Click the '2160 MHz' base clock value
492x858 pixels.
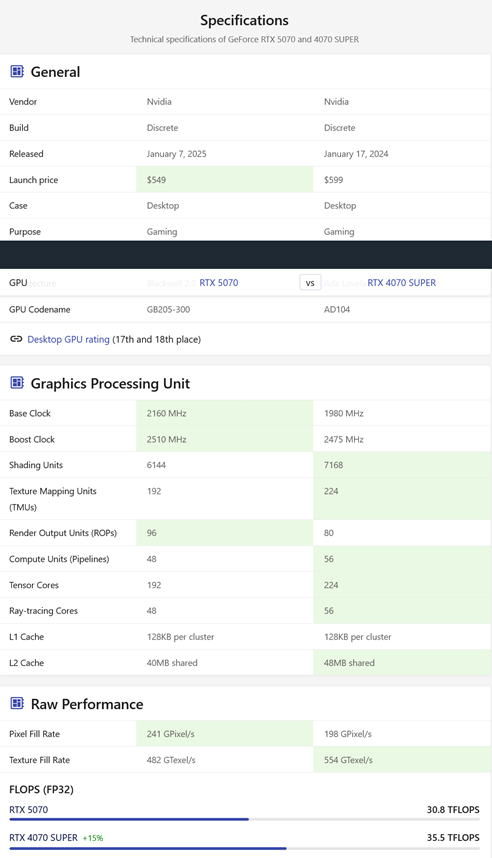tap(166, 414)
